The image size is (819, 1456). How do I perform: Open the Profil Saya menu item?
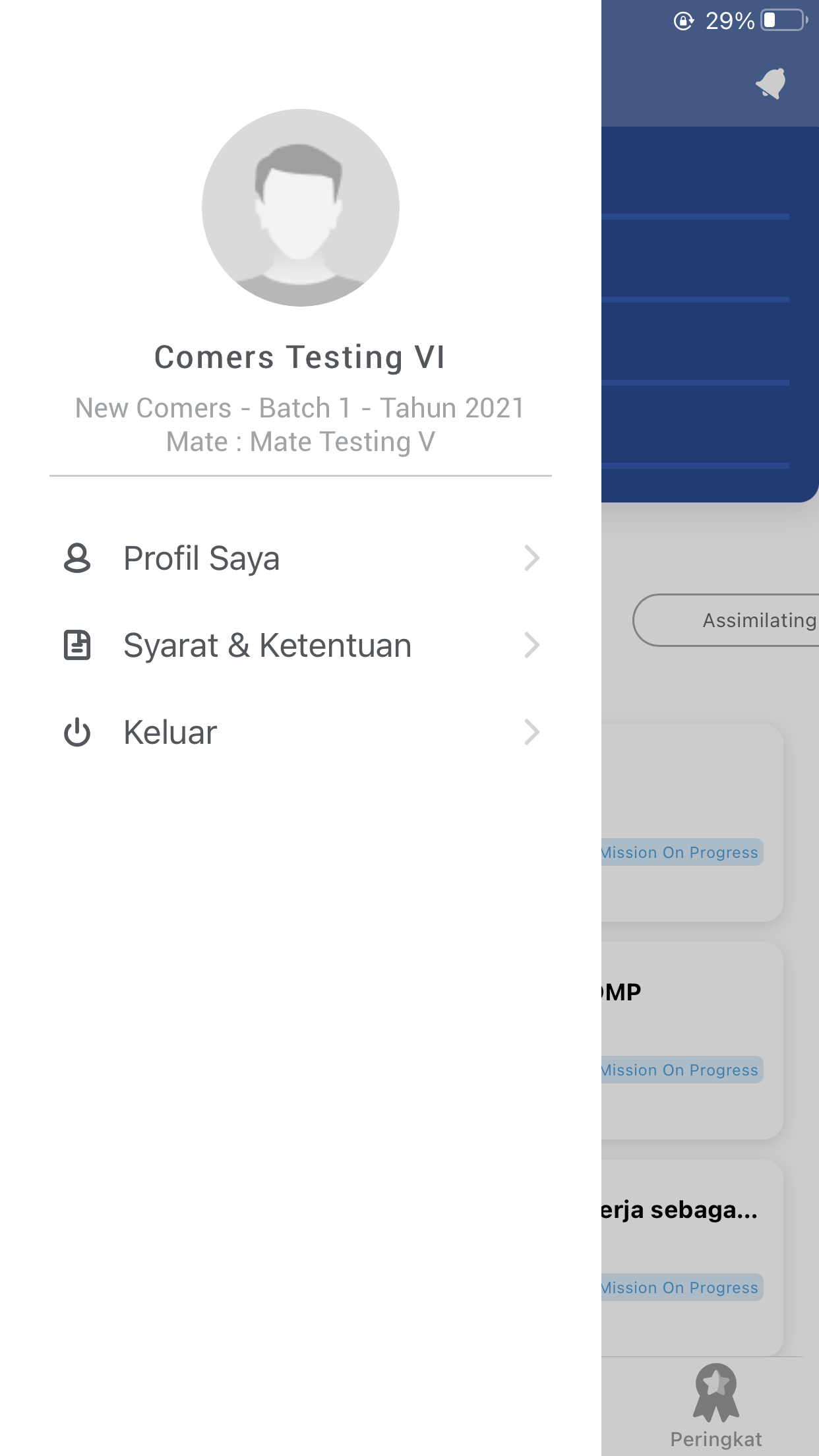pyautogui.click(x=301, y=558)
